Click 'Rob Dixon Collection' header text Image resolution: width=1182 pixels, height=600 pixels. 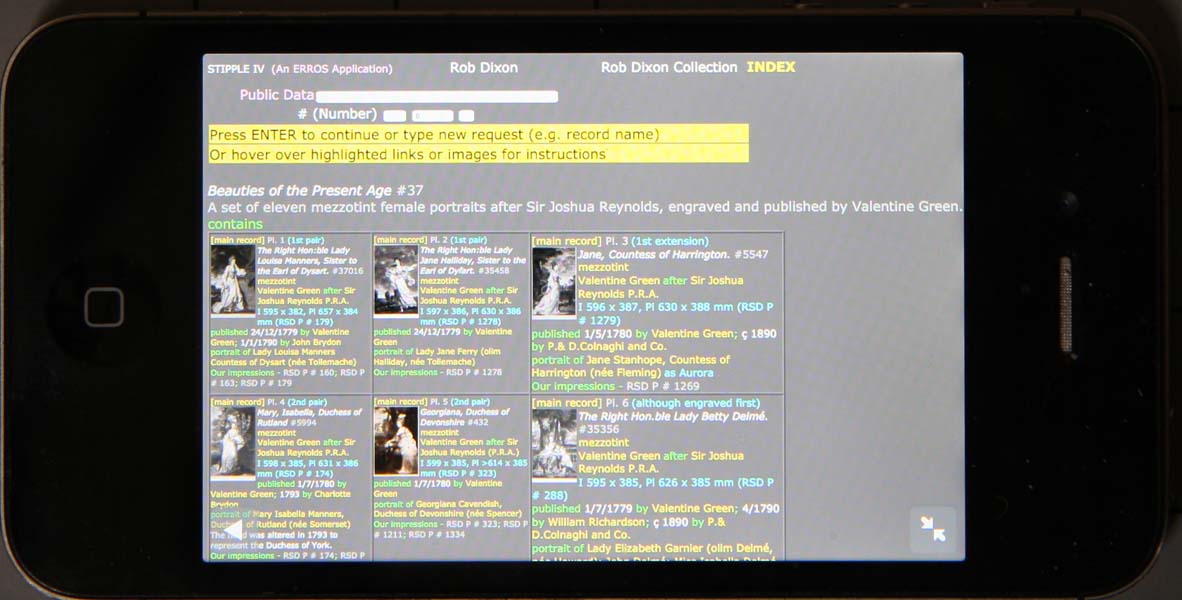tap(668, 67)
